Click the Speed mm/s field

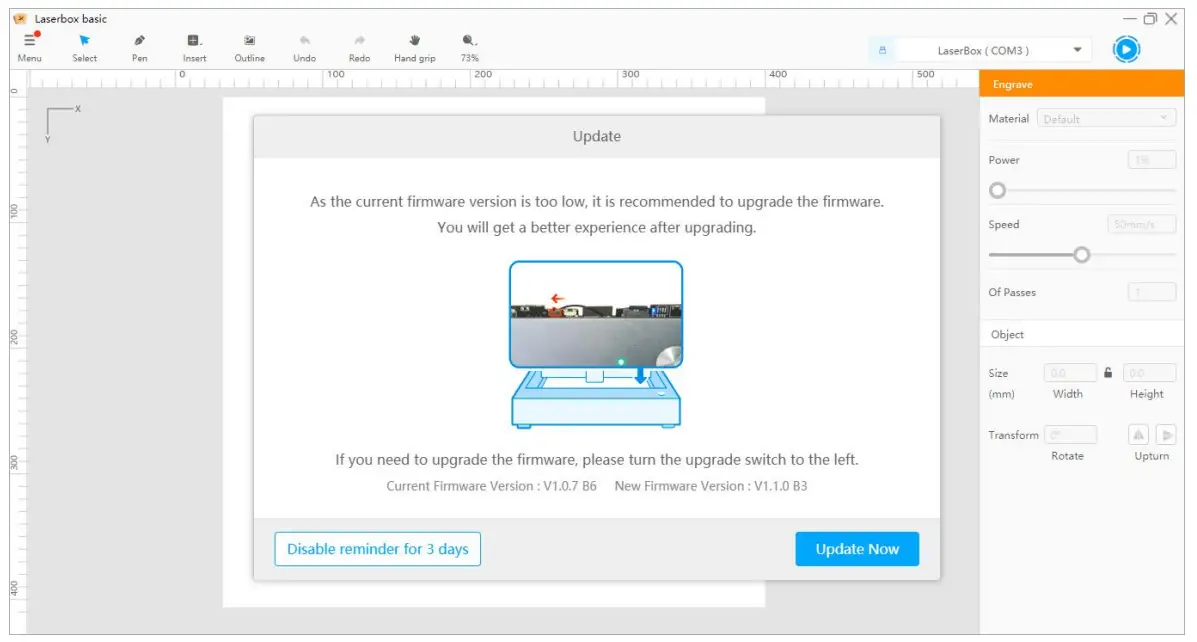1141,224
